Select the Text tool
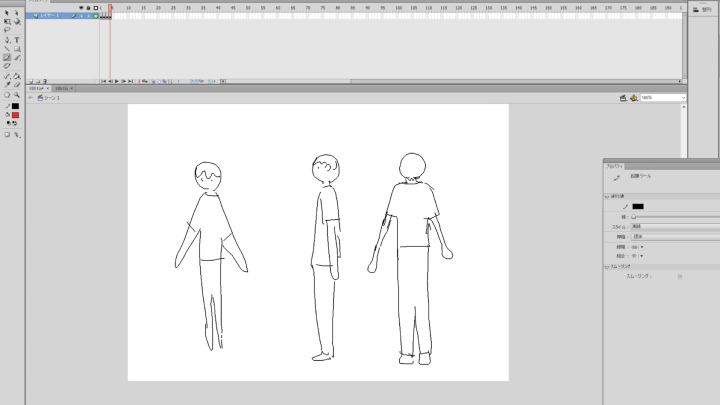Image resolution: width=720 pixels, height=405 pixels. point(17,39)
